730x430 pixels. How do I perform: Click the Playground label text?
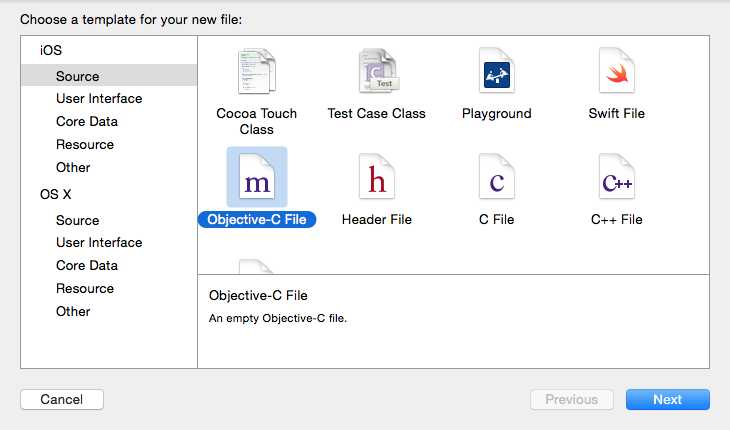(x=496, y=114)
